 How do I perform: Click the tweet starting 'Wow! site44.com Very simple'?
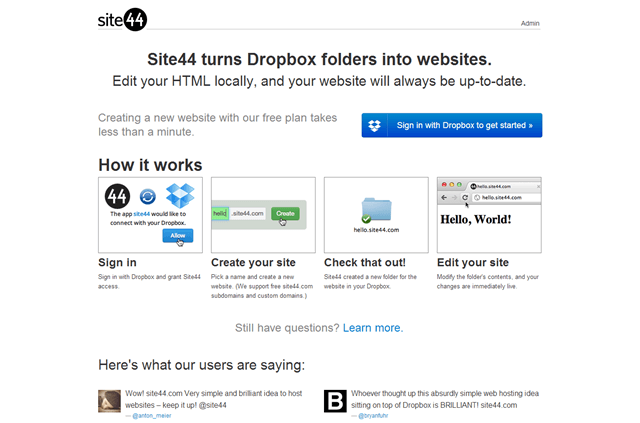coord(213,399)
